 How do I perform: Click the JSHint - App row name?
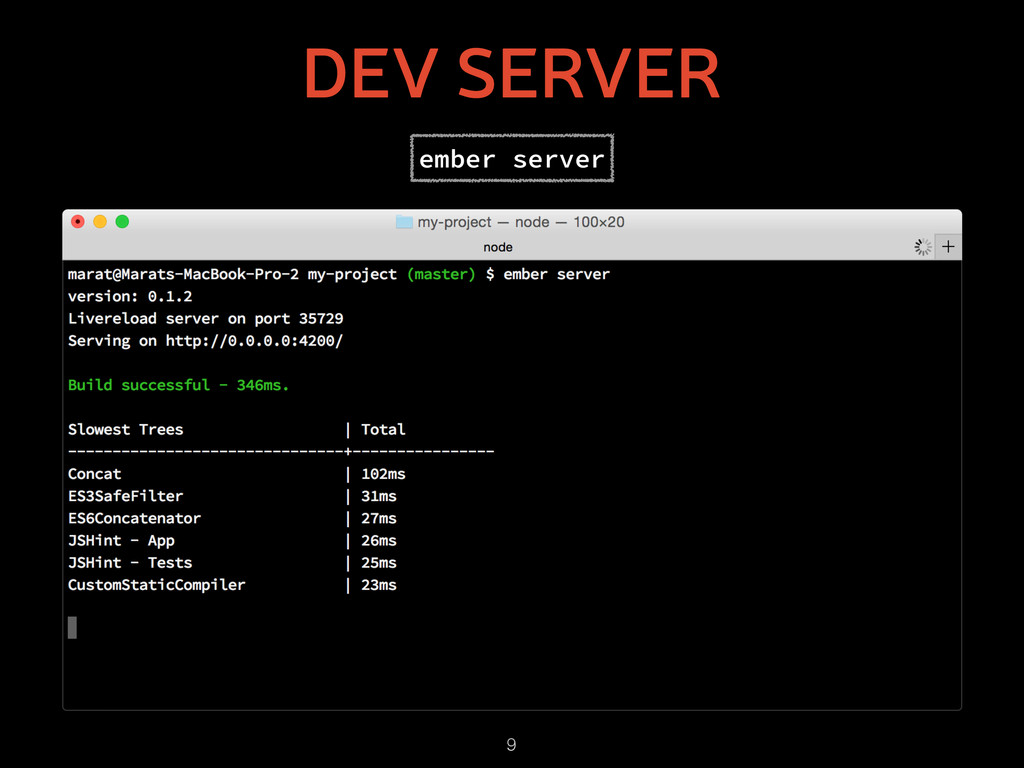121,541
